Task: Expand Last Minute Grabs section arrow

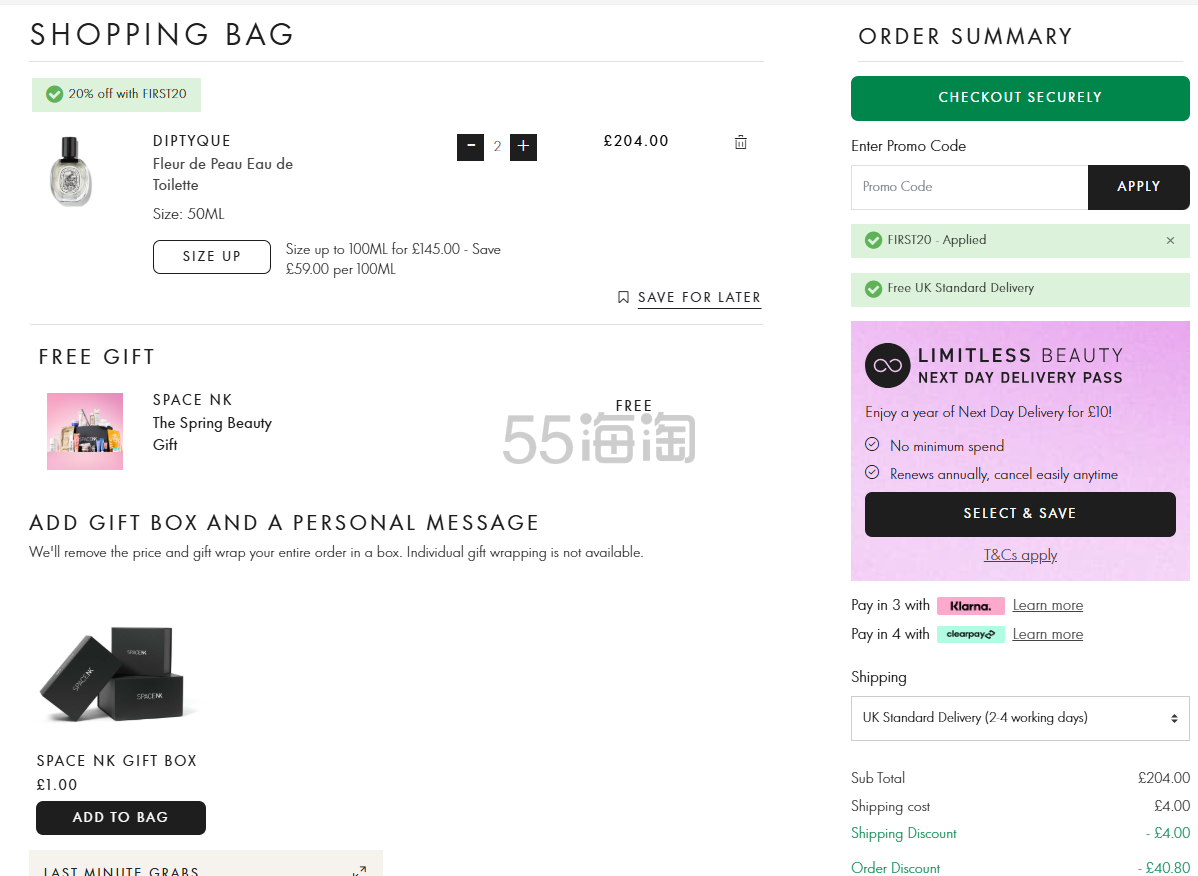Action: [x=359, y=871]
